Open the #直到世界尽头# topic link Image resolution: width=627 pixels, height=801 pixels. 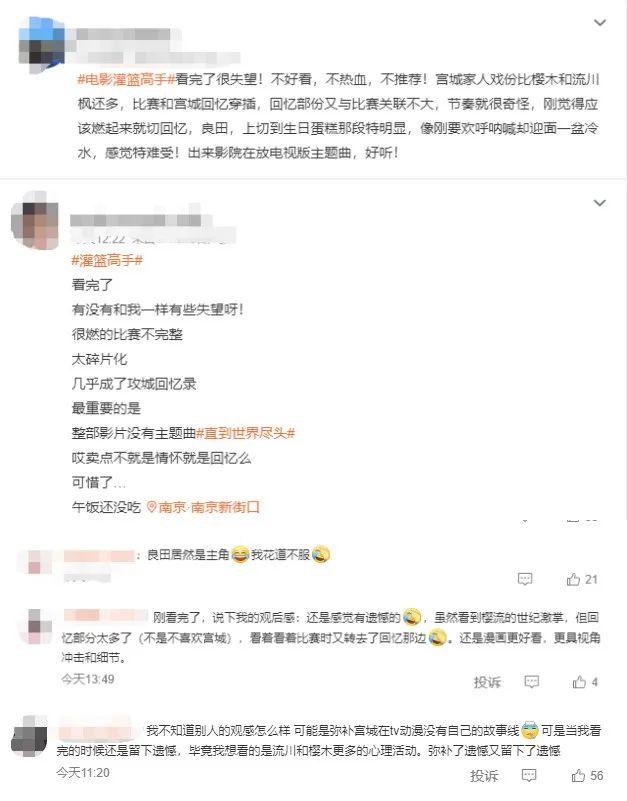[245, 433]
